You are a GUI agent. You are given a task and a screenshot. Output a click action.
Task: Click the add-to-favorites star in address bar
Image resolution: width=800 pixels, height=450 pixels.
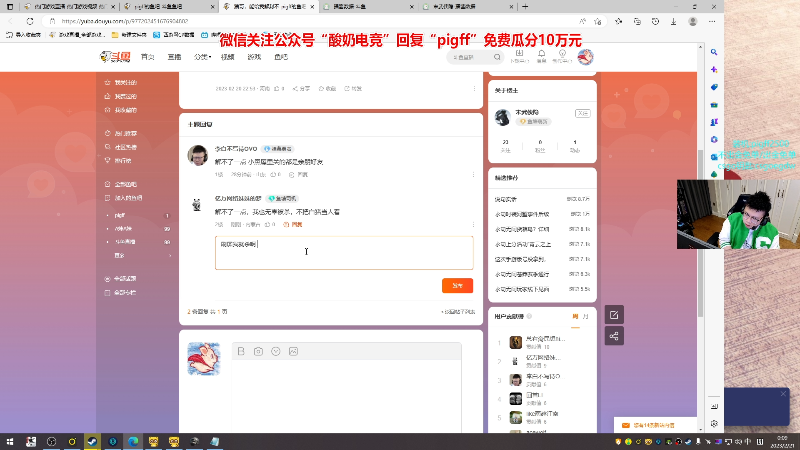click(597, 21)
